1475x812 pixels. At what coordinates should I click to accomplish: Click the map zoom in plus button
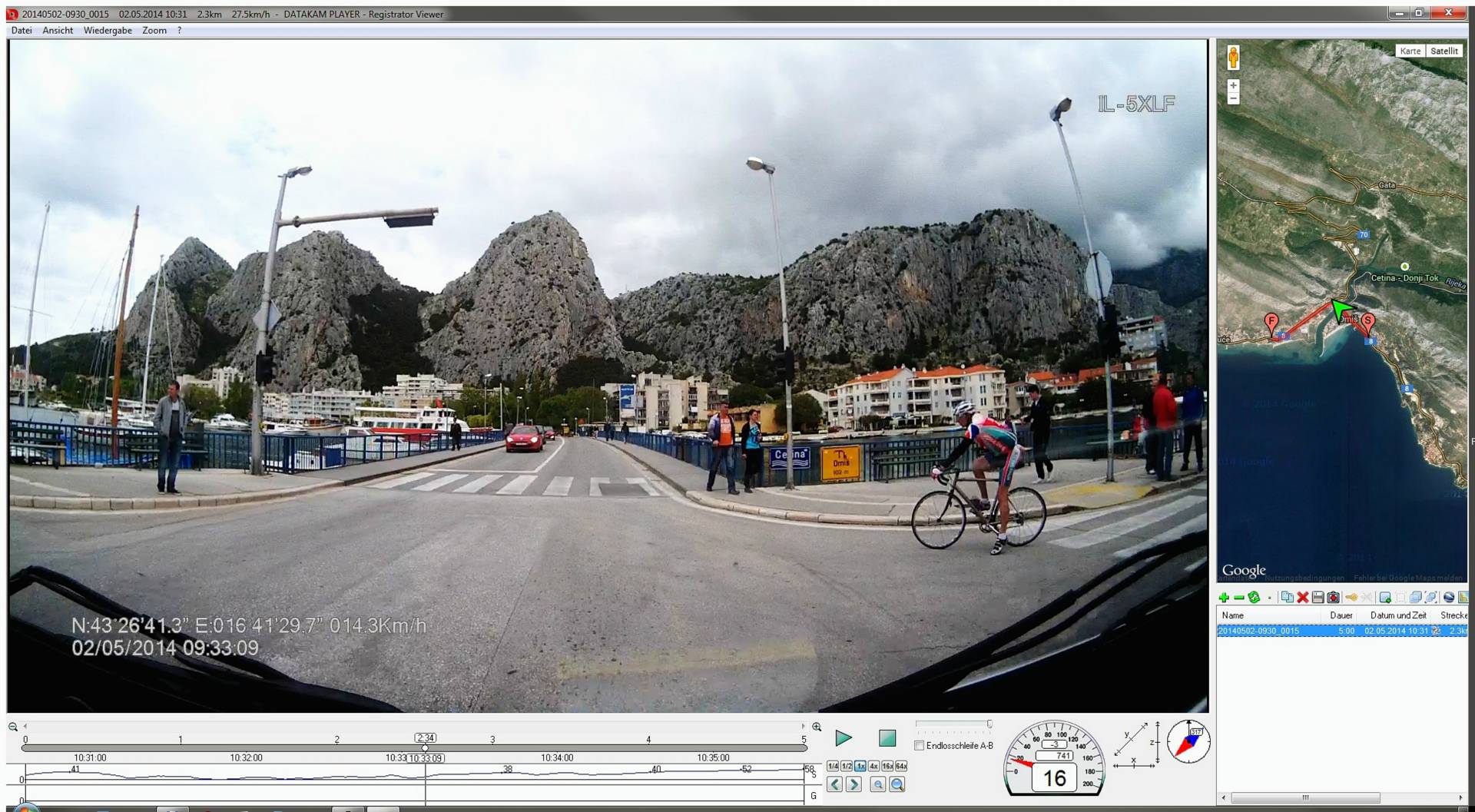point(1233,85)
